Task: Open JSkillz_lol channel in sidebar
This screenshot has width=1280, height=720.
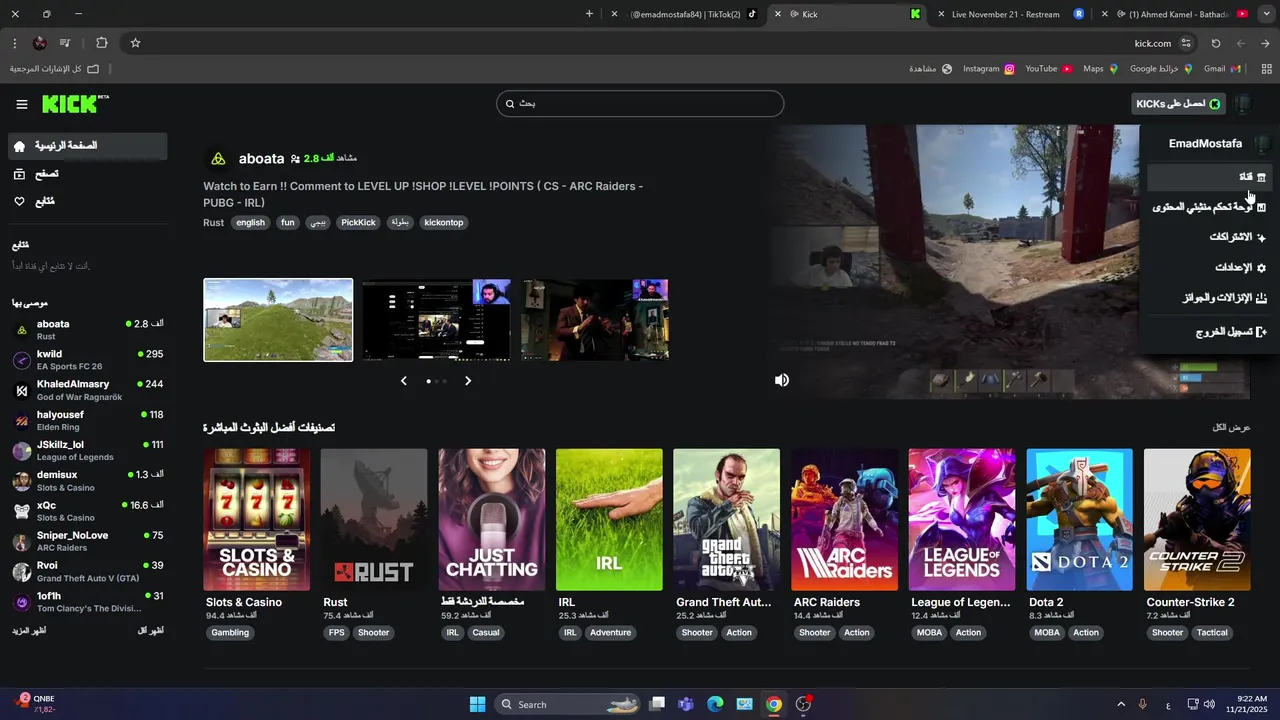Action: 88,450
